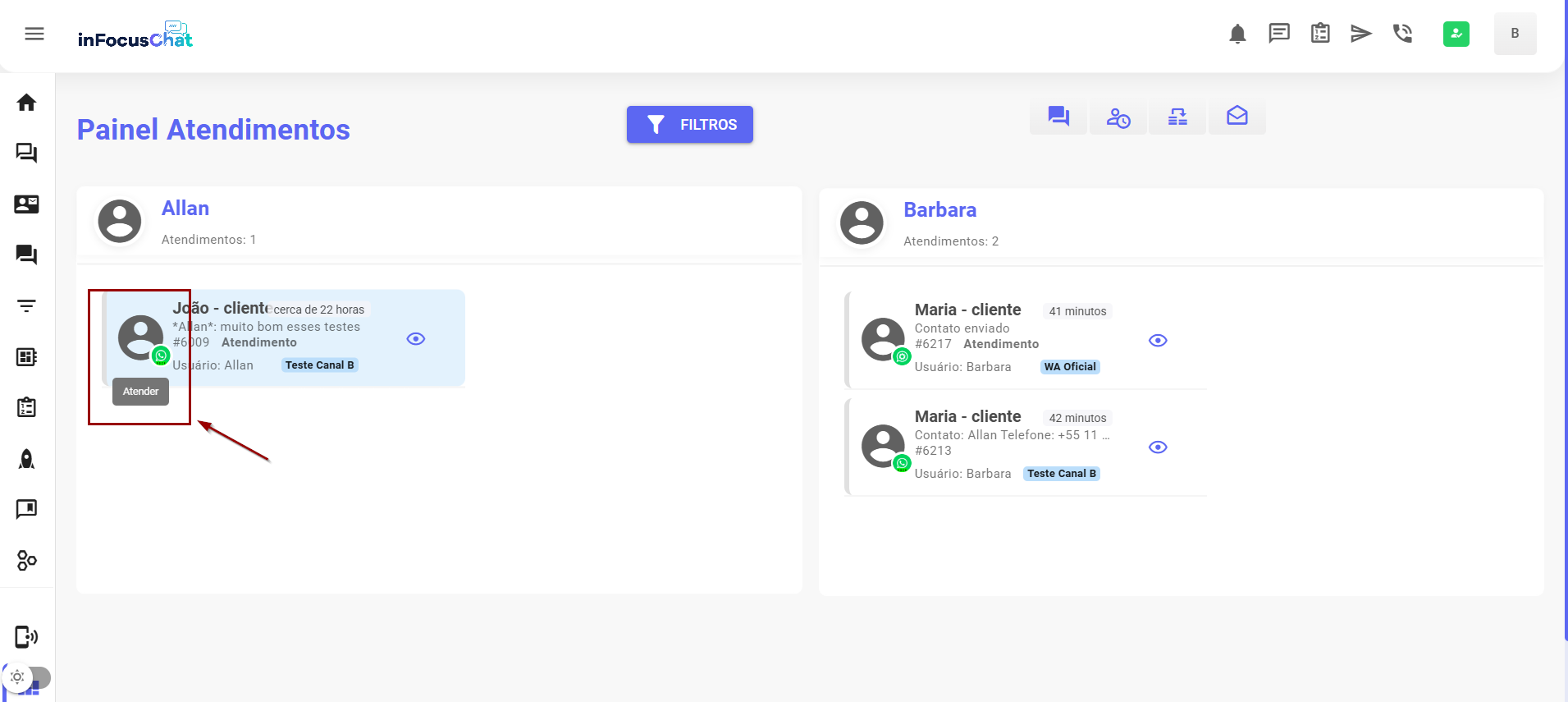Click the green user status icon
1568x702 pixels.
tap(1456, 34)
